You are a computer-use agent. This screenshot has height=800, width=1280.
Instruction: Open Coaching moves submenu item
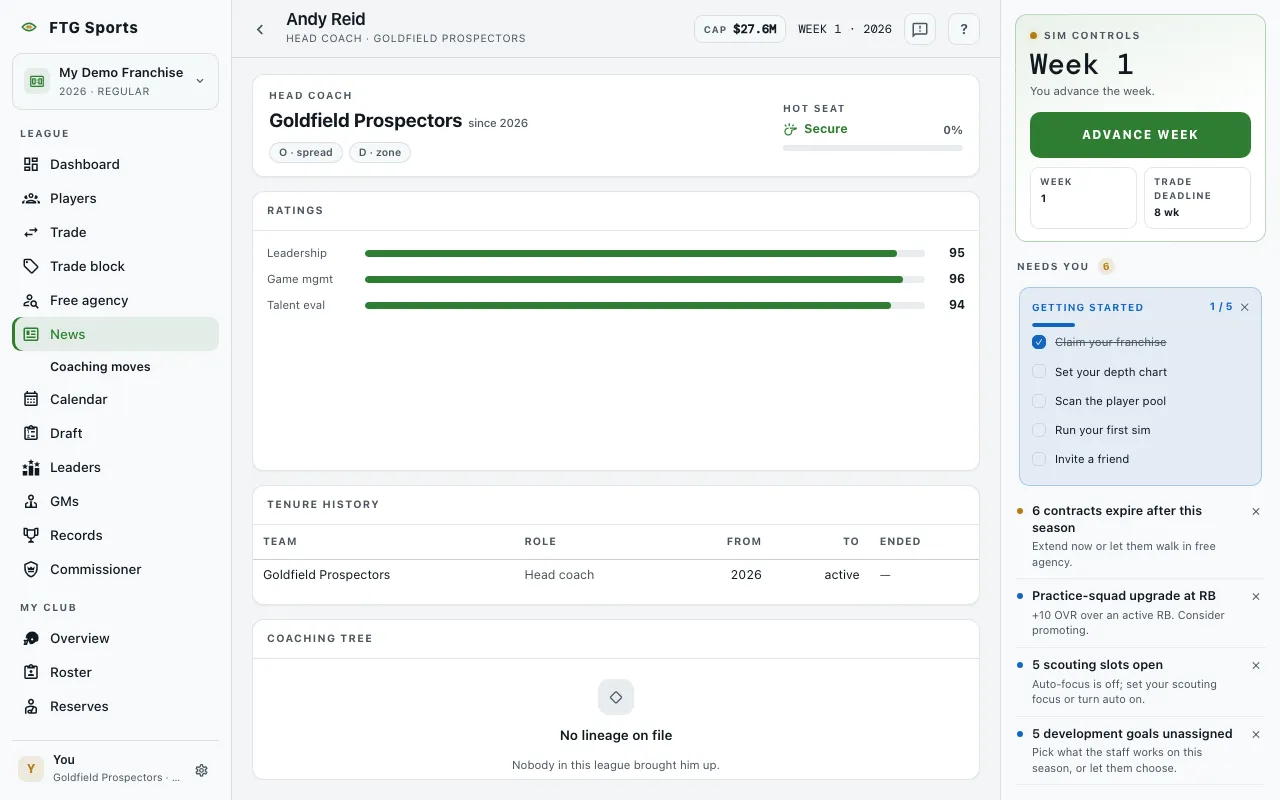pyautogui.click(x=100, y=367)
